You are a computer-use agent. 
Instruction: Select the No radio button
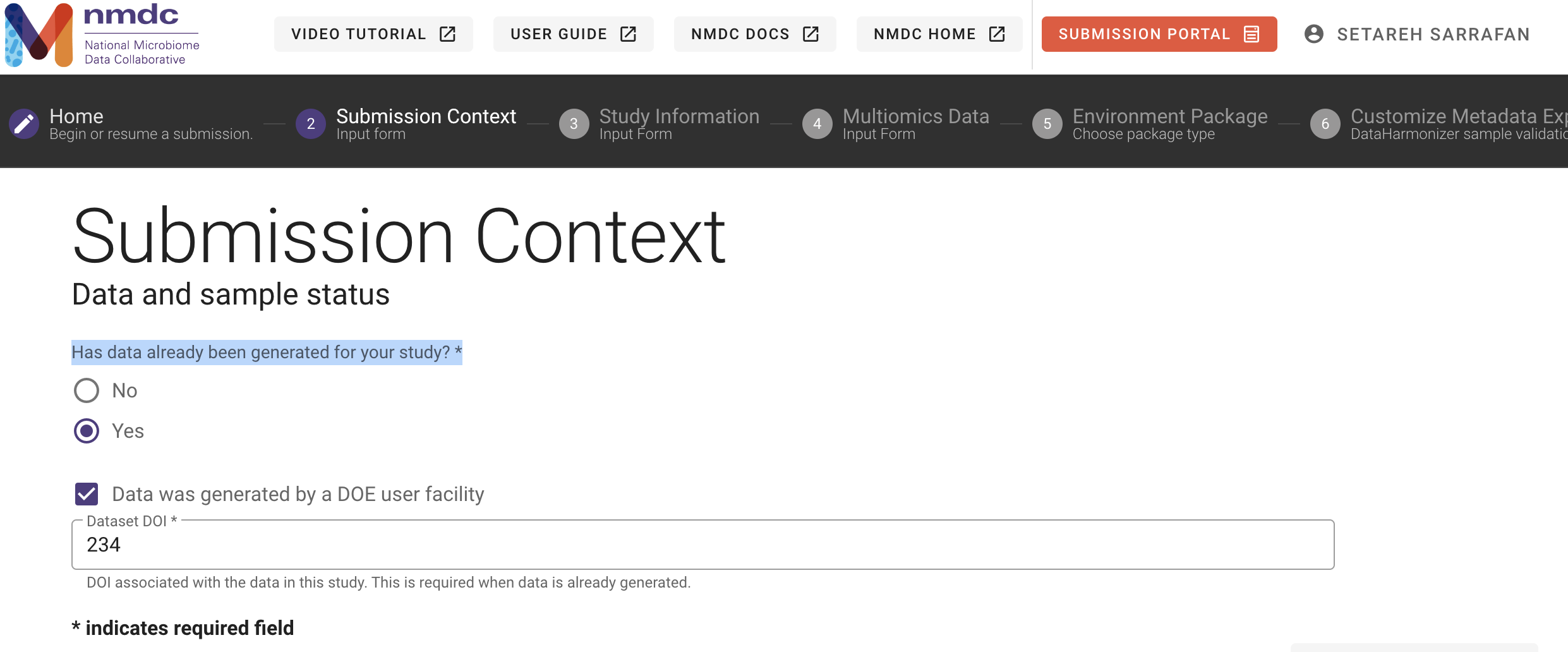[x=86, y=390]
